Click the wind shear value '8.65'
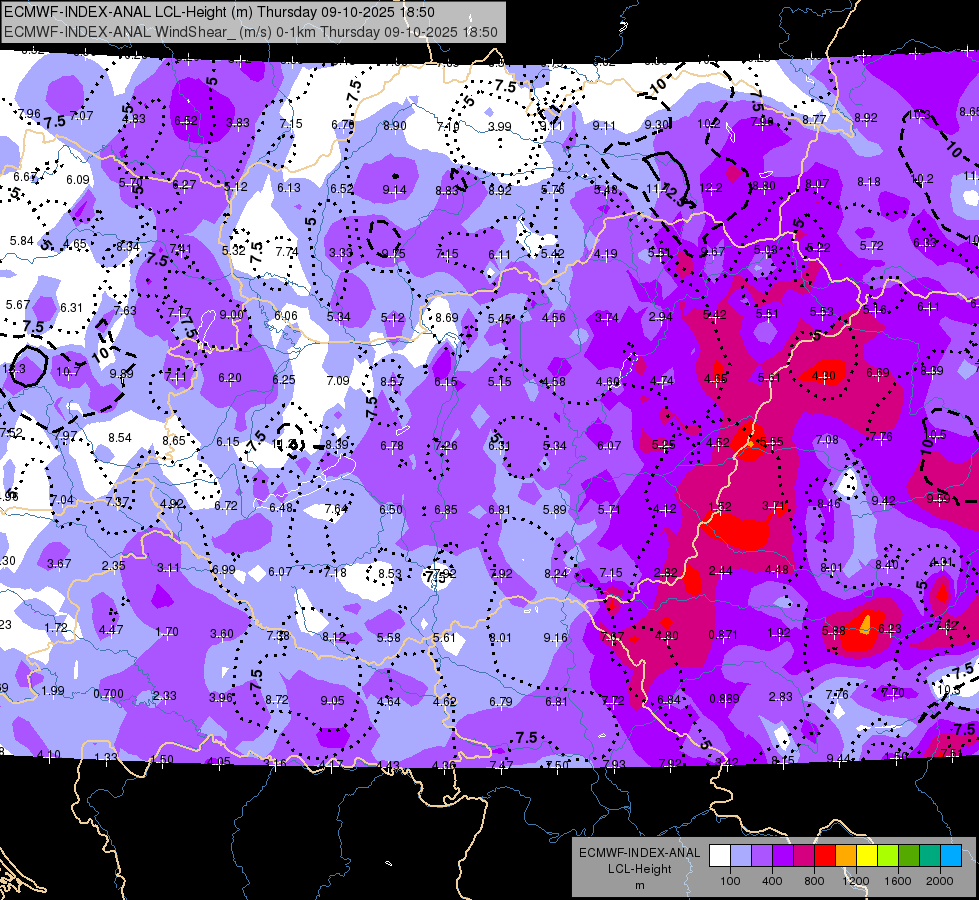This screenshot has height=900, width=979. [174, 440]
